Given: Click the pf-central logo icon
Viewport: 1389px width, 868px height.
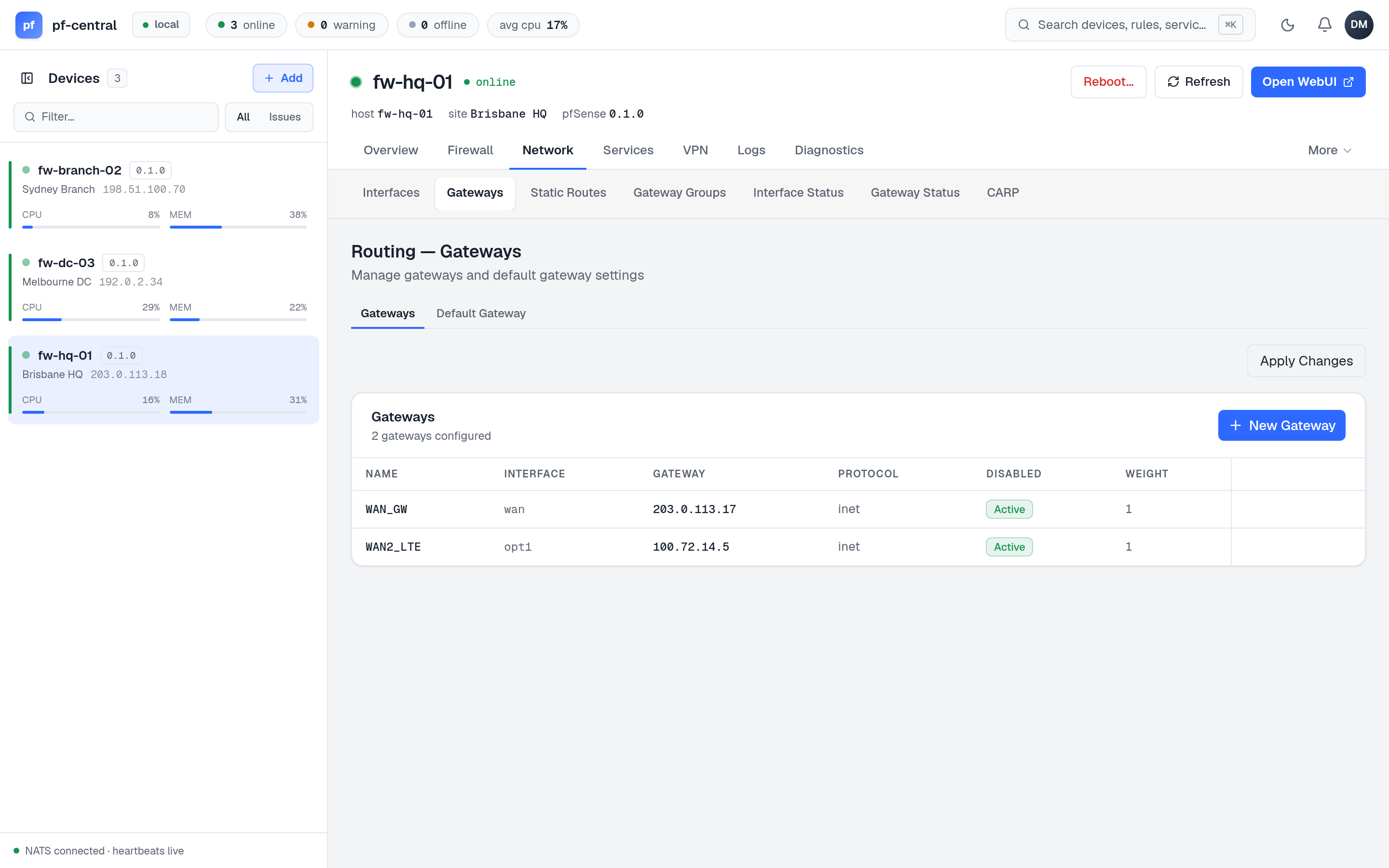Looking at the screenshot, I should [x=29, y=25].
